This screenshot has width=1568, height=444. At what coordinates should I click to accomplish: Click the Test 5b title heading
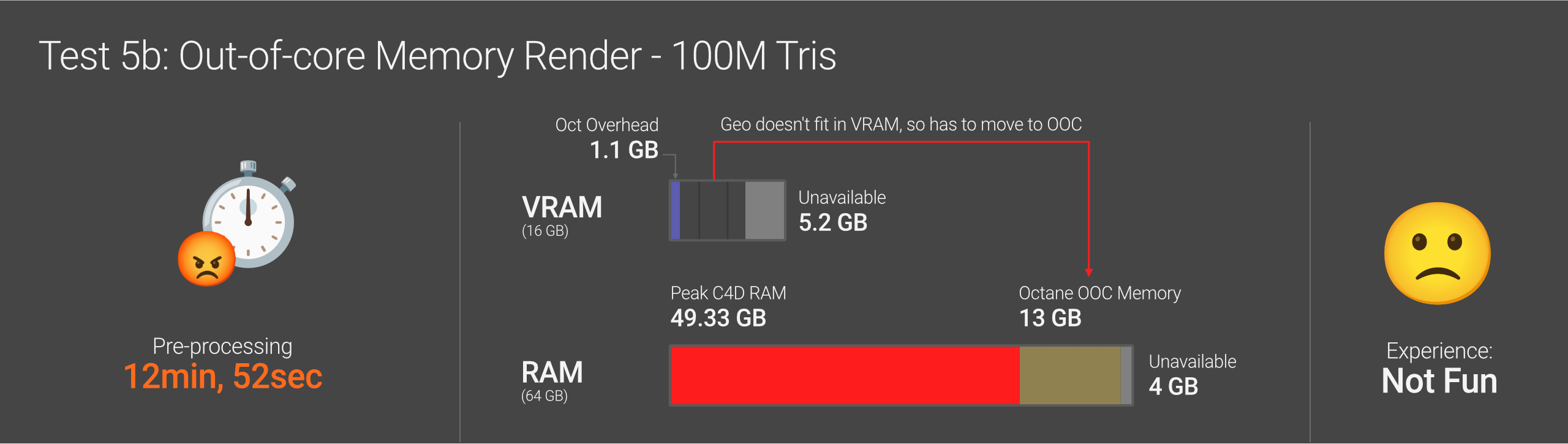click(437, 56)
